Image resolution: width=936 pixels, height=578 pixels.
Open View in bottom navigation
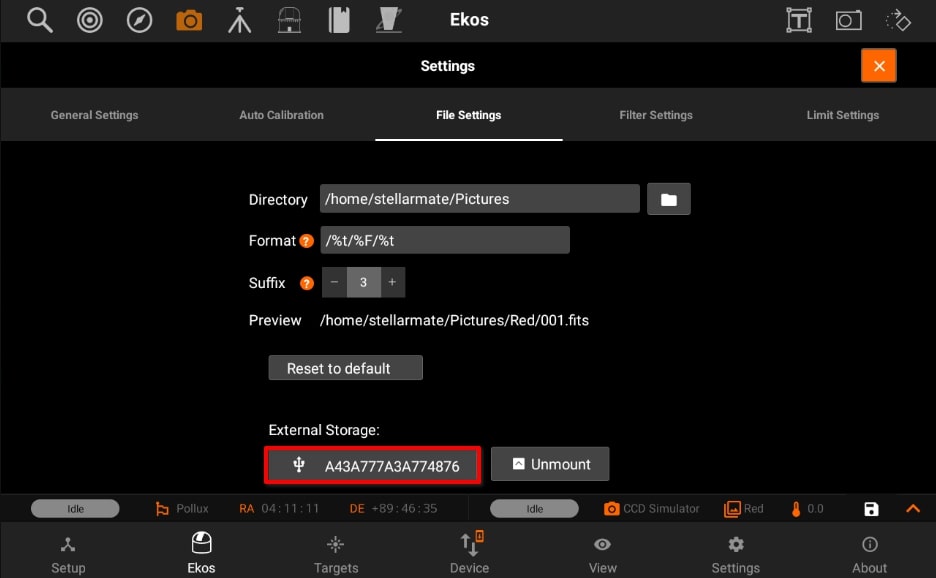pyautogui.click(x=602, y=554)
